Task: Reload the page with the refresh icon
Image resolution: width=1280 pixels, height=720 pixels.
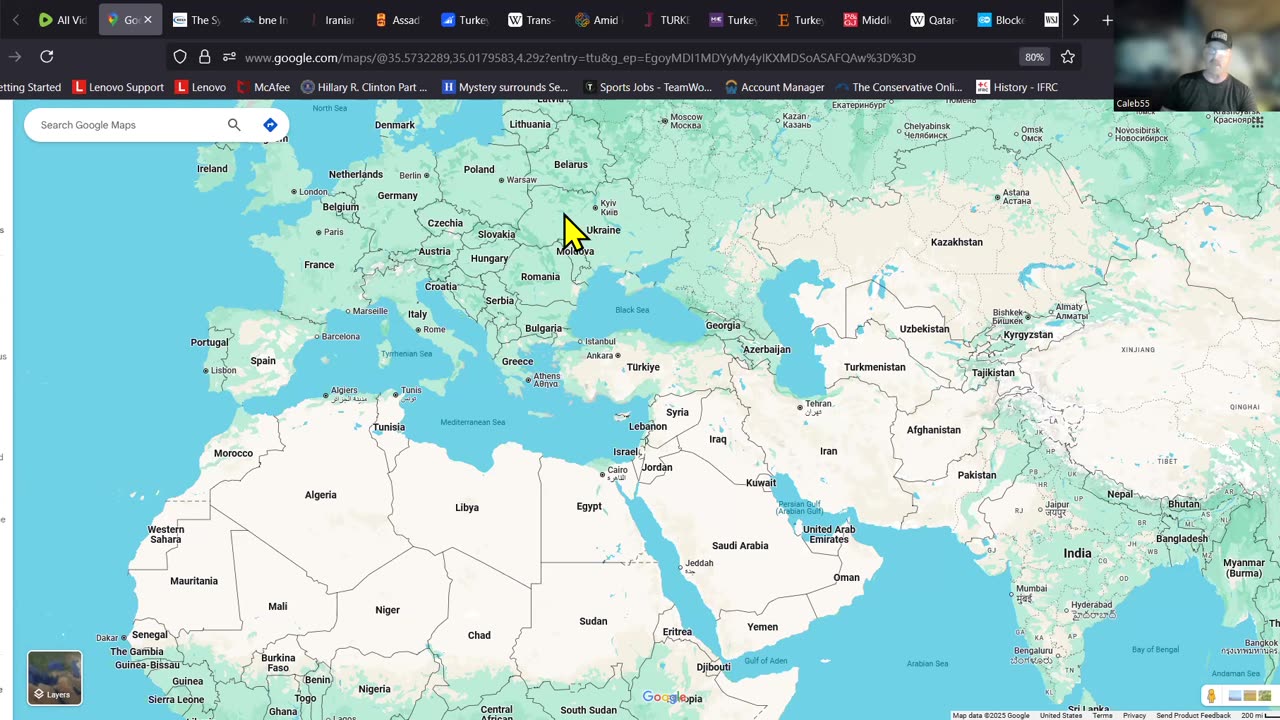Action: 47,57
